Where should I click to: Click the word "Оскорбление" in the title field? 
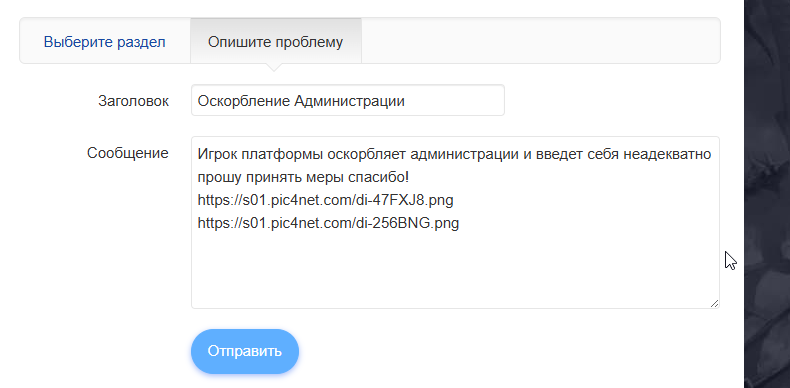point(243,101)
